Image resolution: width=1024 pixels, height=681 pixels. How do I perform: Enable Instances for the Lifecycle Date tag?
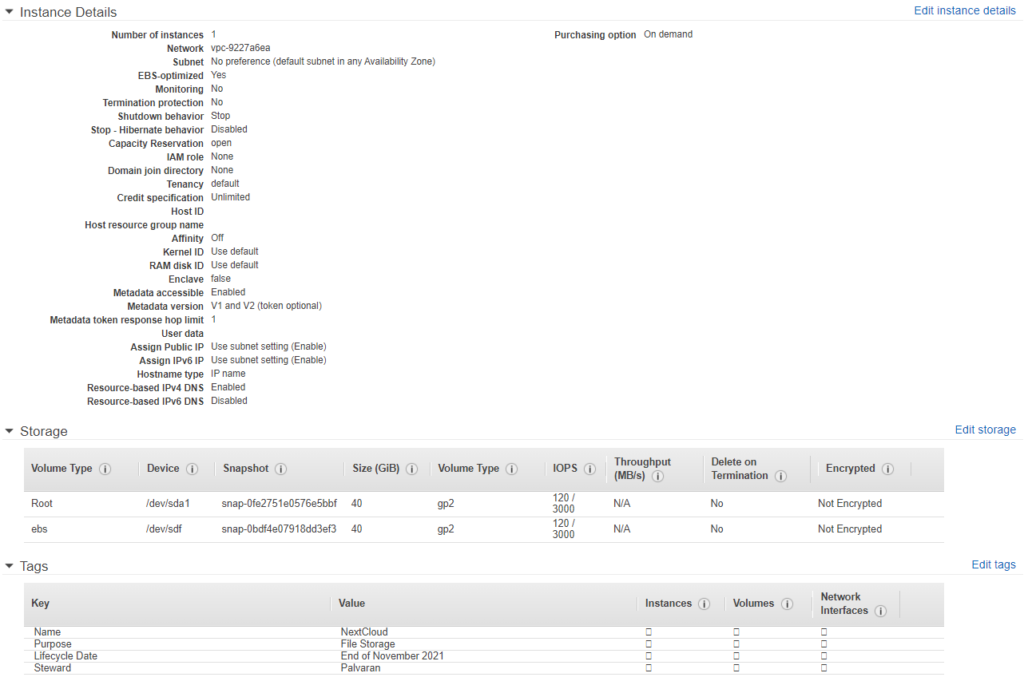click(648, 656)
